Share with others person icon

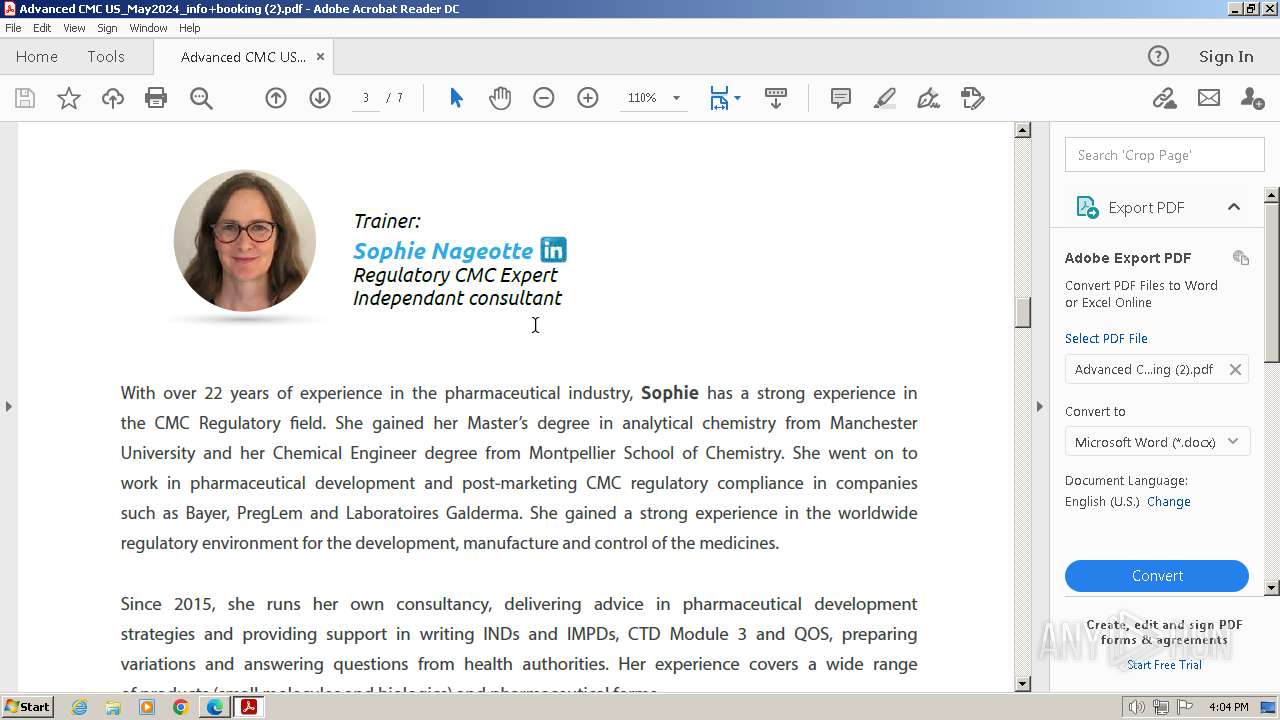tap(1252, 98)
